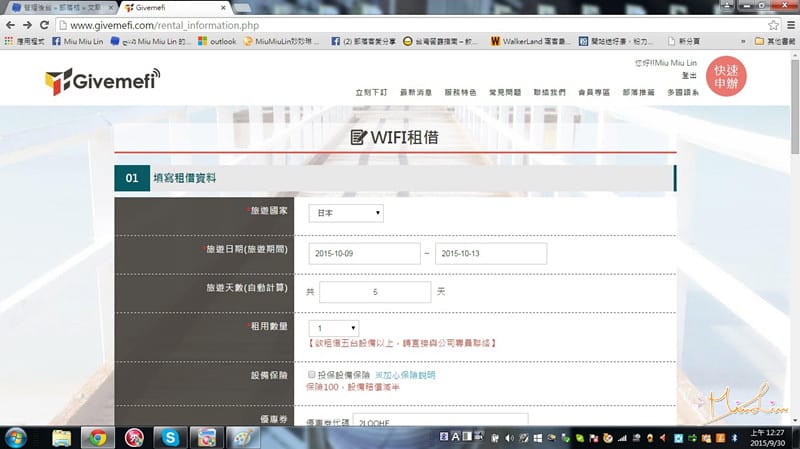
Task: Check the 投保設備保險 insurance checkbox
Action: (312, 373)
